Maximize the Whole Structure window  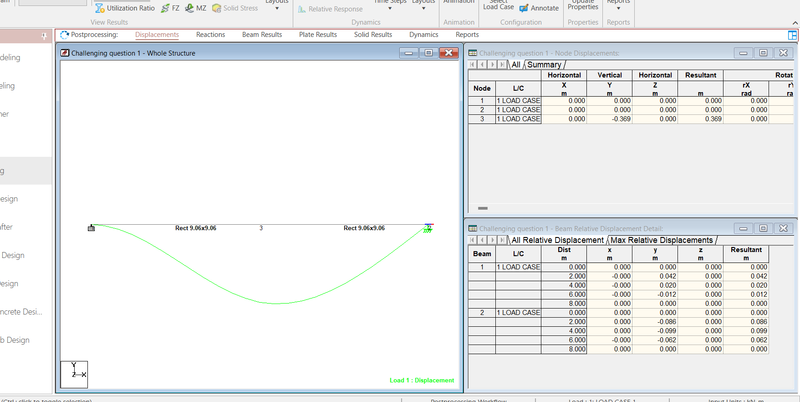coord(428,53)
